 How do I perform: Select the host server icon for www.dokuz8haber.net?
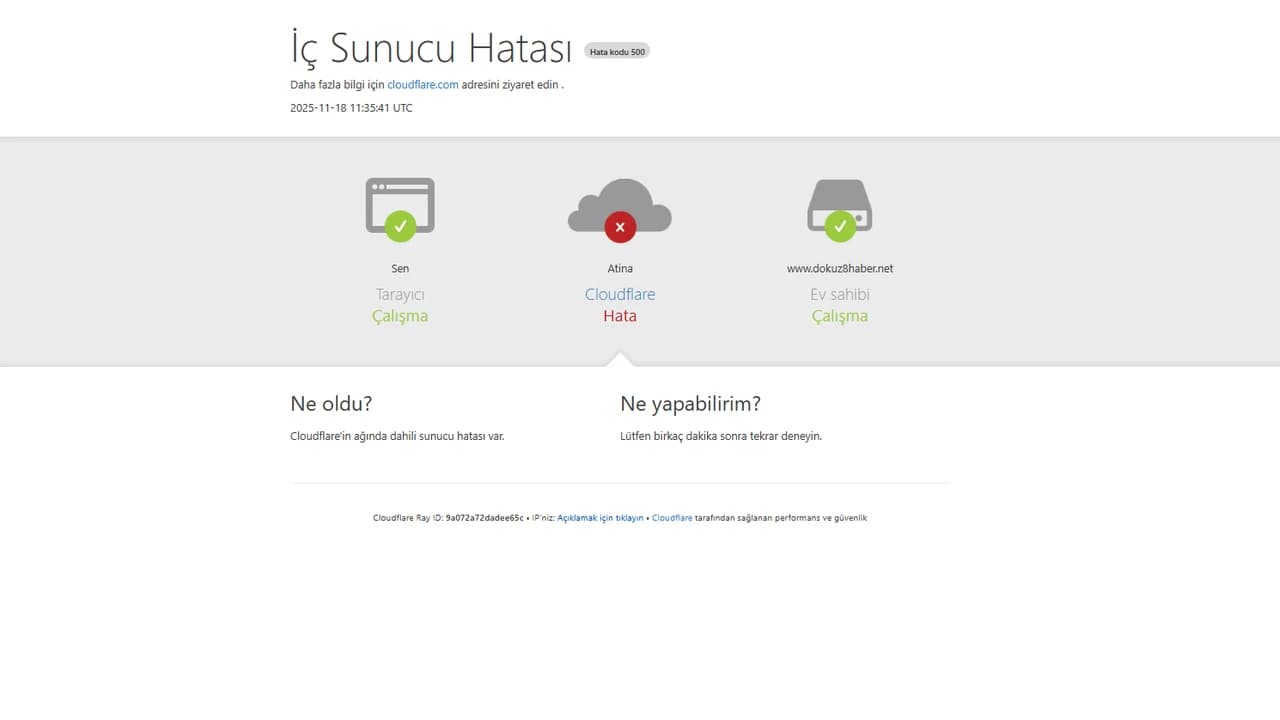tap(840, 205)
